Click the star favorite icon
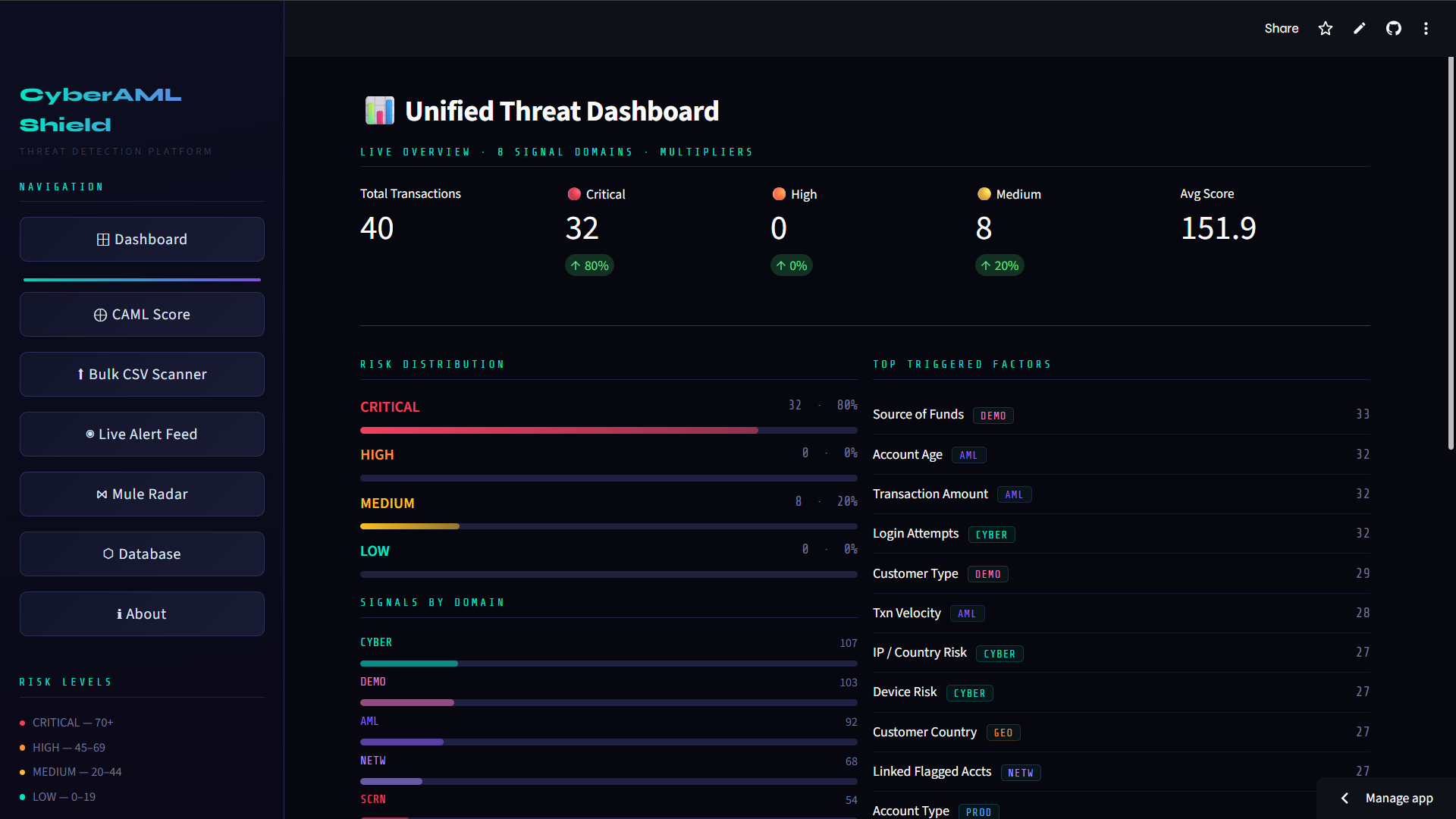Screen dimensions: 1456x819 [1325, 29]
